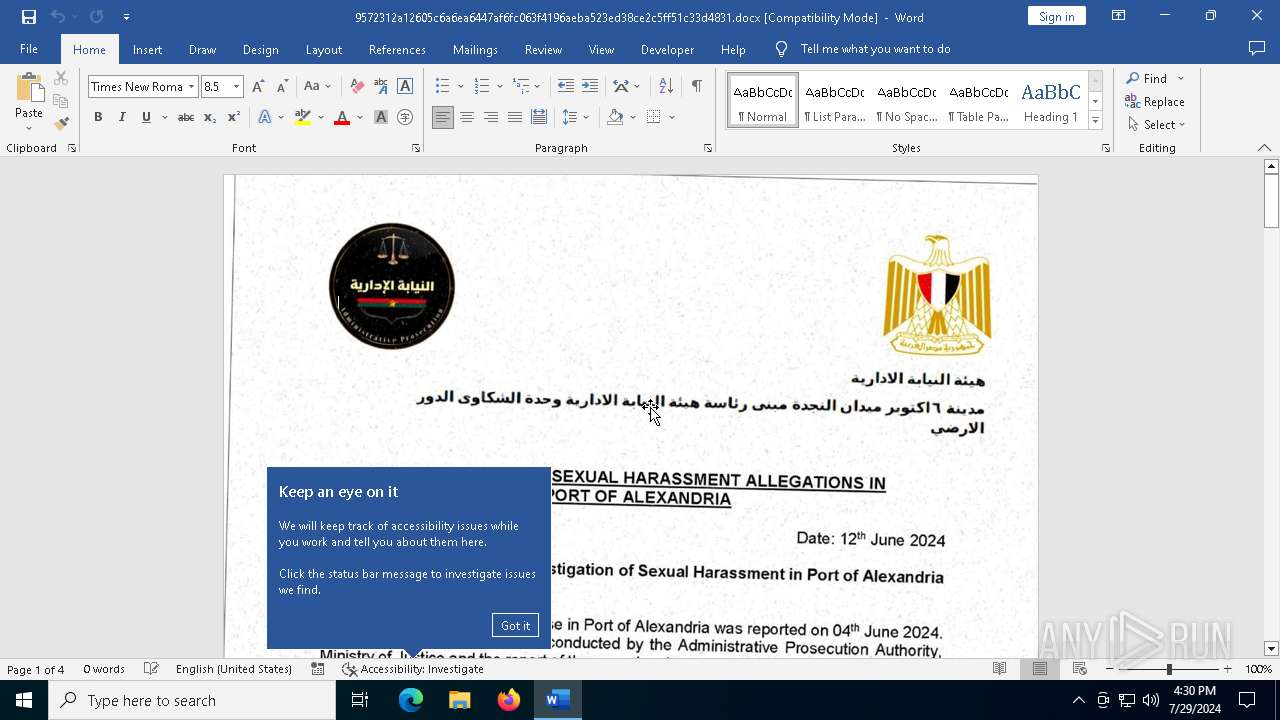Screen dimensions: 1280x720
Task: Switch to the Insert tab
Action: [x=147, y=49]
